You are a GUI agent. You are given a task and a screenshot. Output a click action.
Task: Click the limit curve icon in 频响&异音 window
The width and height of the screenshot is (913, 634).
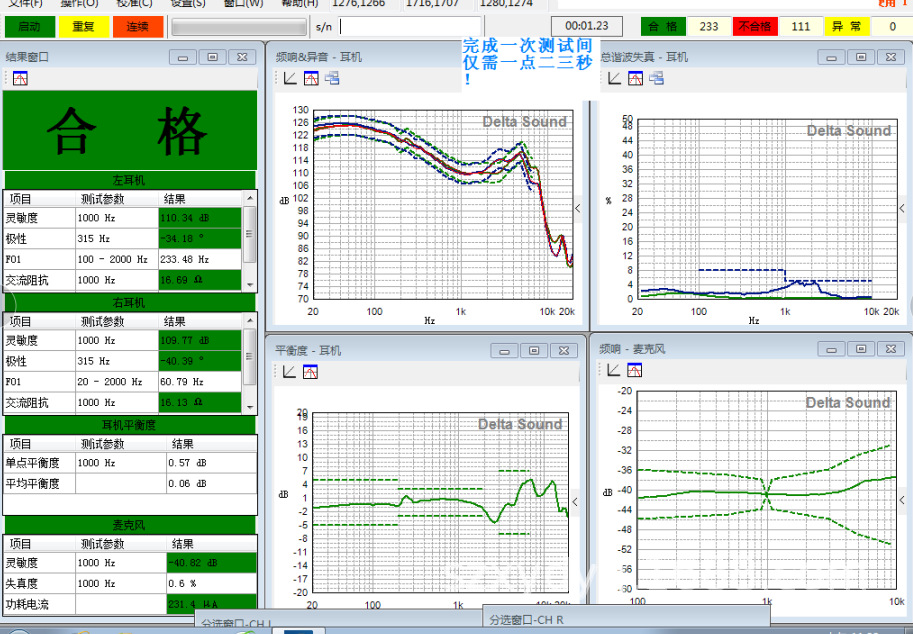coord(311,78)
